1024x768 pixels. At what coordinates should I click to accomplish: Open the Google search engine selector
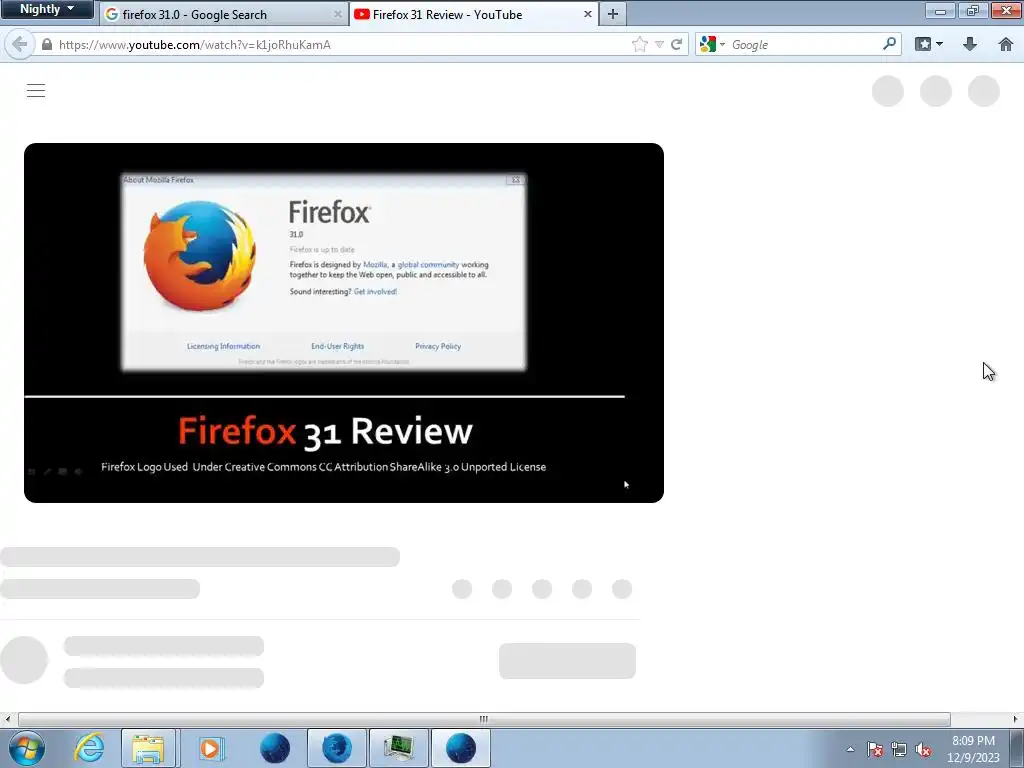(x=712, y=44)
